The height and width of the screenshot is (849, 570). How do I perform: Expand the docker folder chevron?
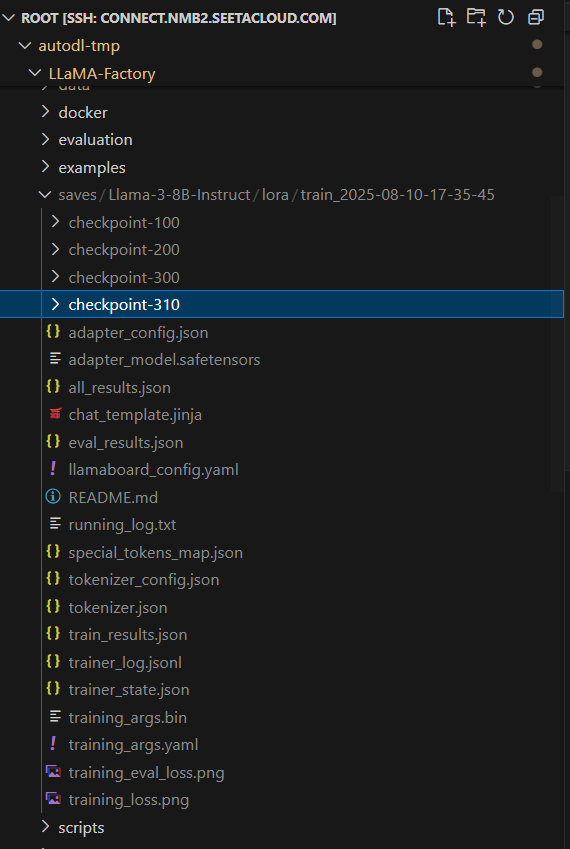click(45, 112)
